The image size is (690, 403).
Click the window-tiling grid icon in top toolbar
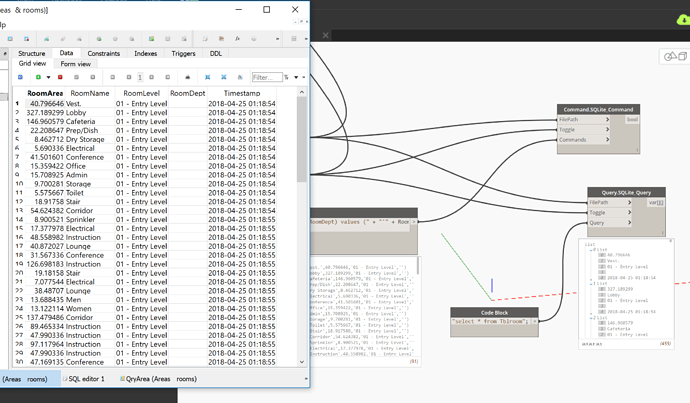click(294, 39)
